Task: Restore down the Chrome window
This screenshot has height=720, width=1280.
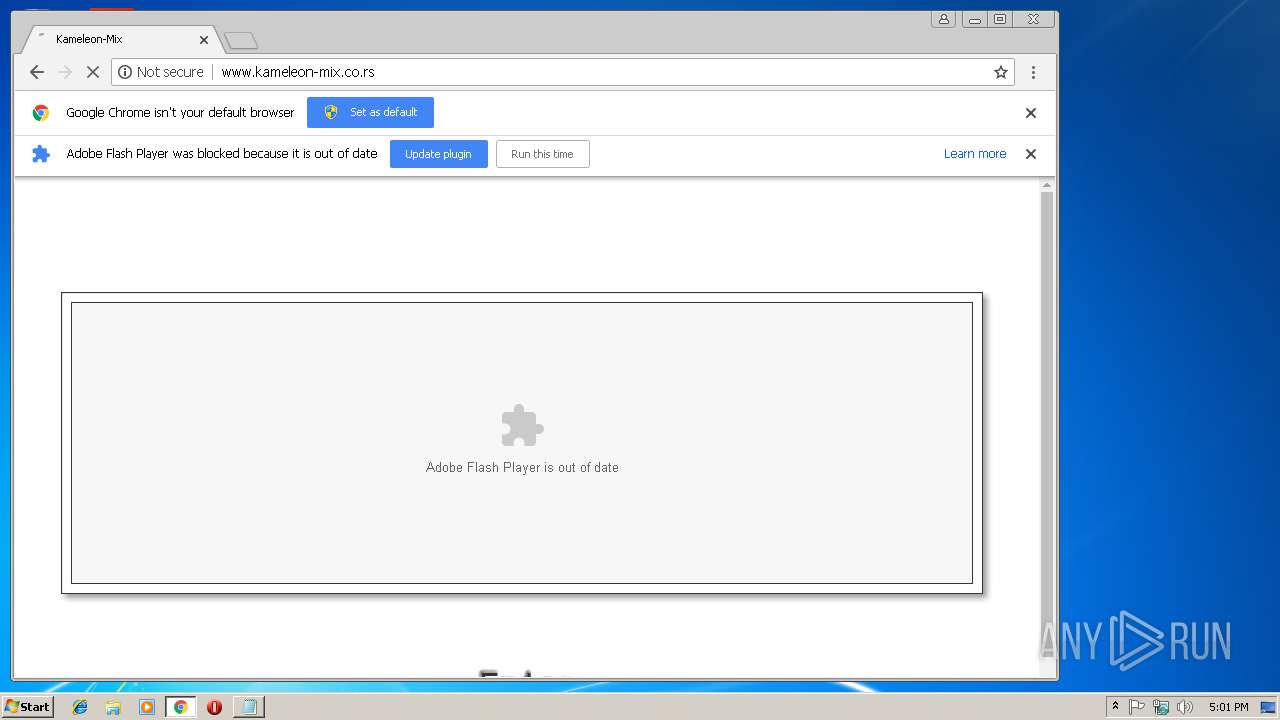Action: tap(999, 19)
